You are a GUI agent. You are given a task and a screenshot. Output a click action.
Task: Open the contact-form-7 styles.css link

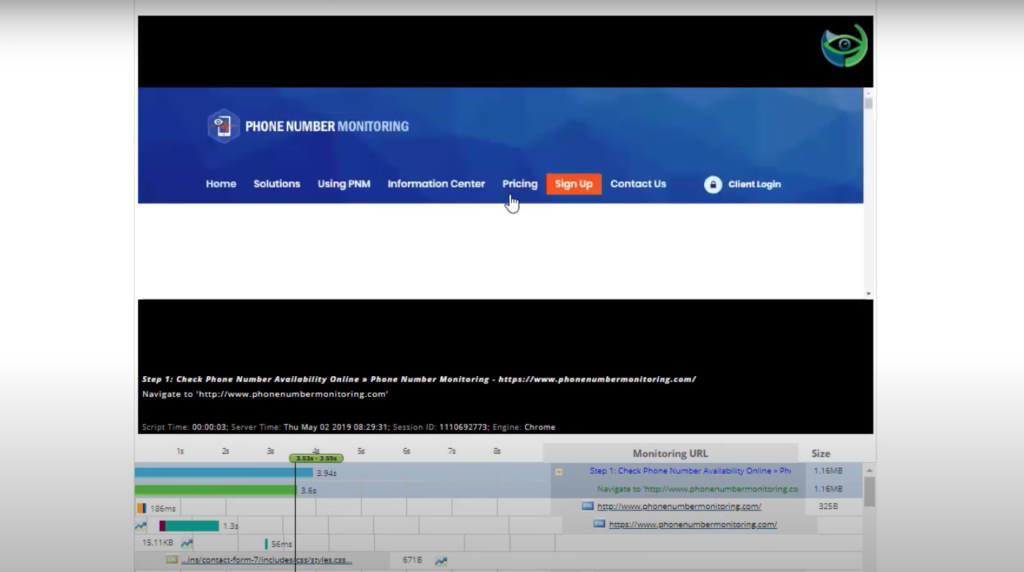[266, 560]
